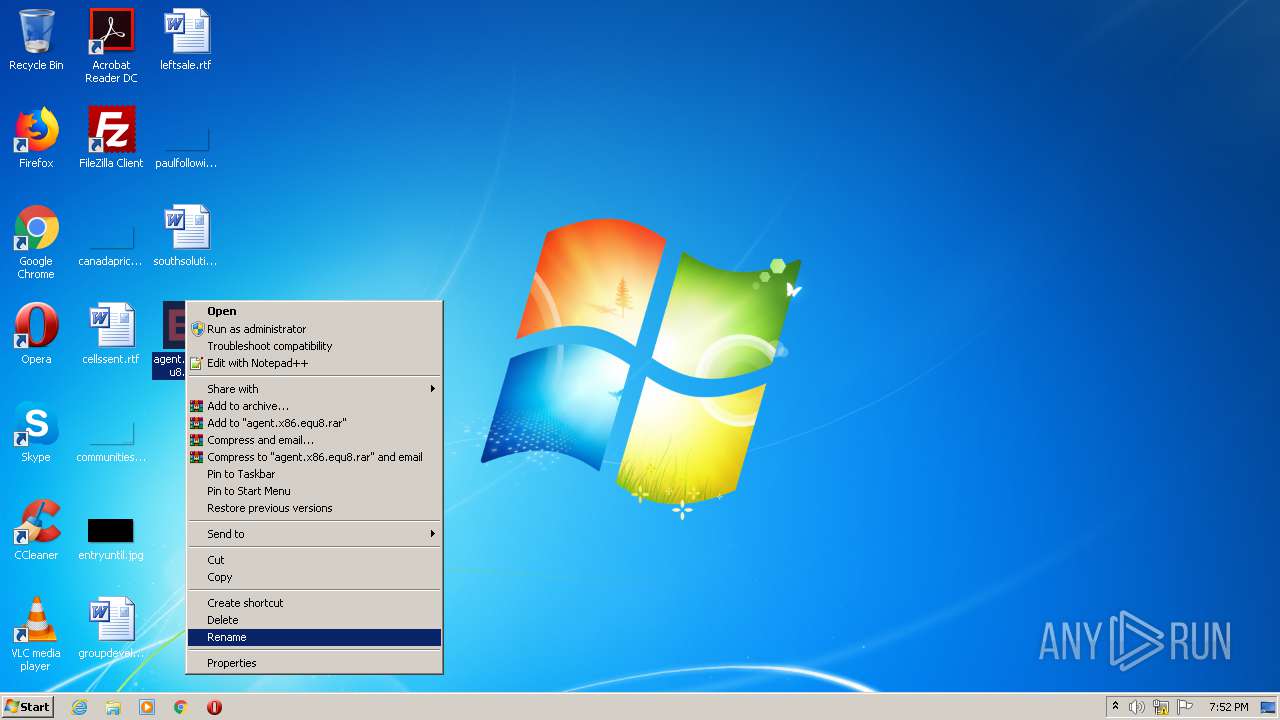Choose Add to archive... entry

[x=314, y=406]
